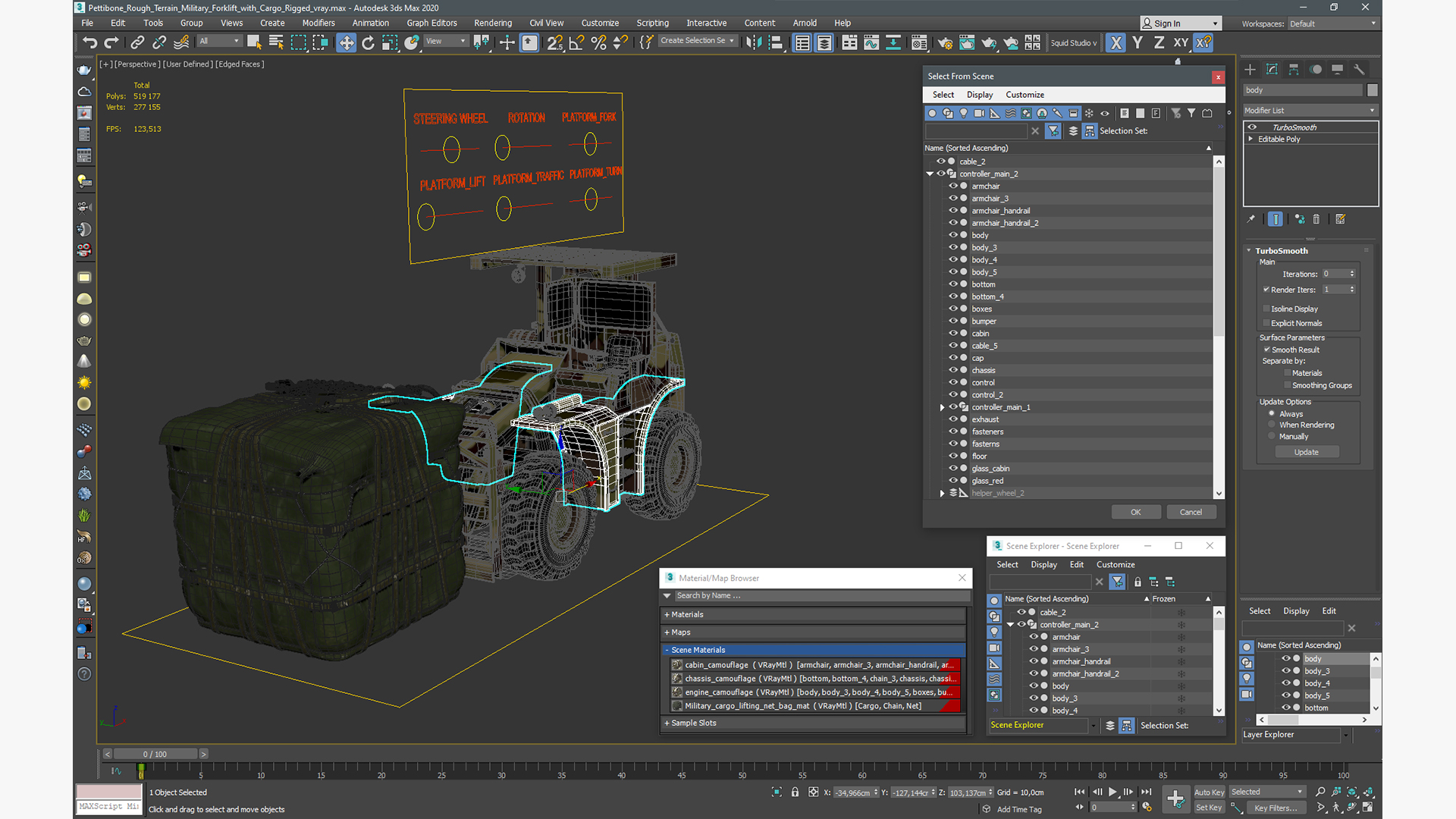This screenshot has width=1456, height=819.
Task: Open the selection filter All dropdown
Action: pyautogui.click(x=219, y=41)
